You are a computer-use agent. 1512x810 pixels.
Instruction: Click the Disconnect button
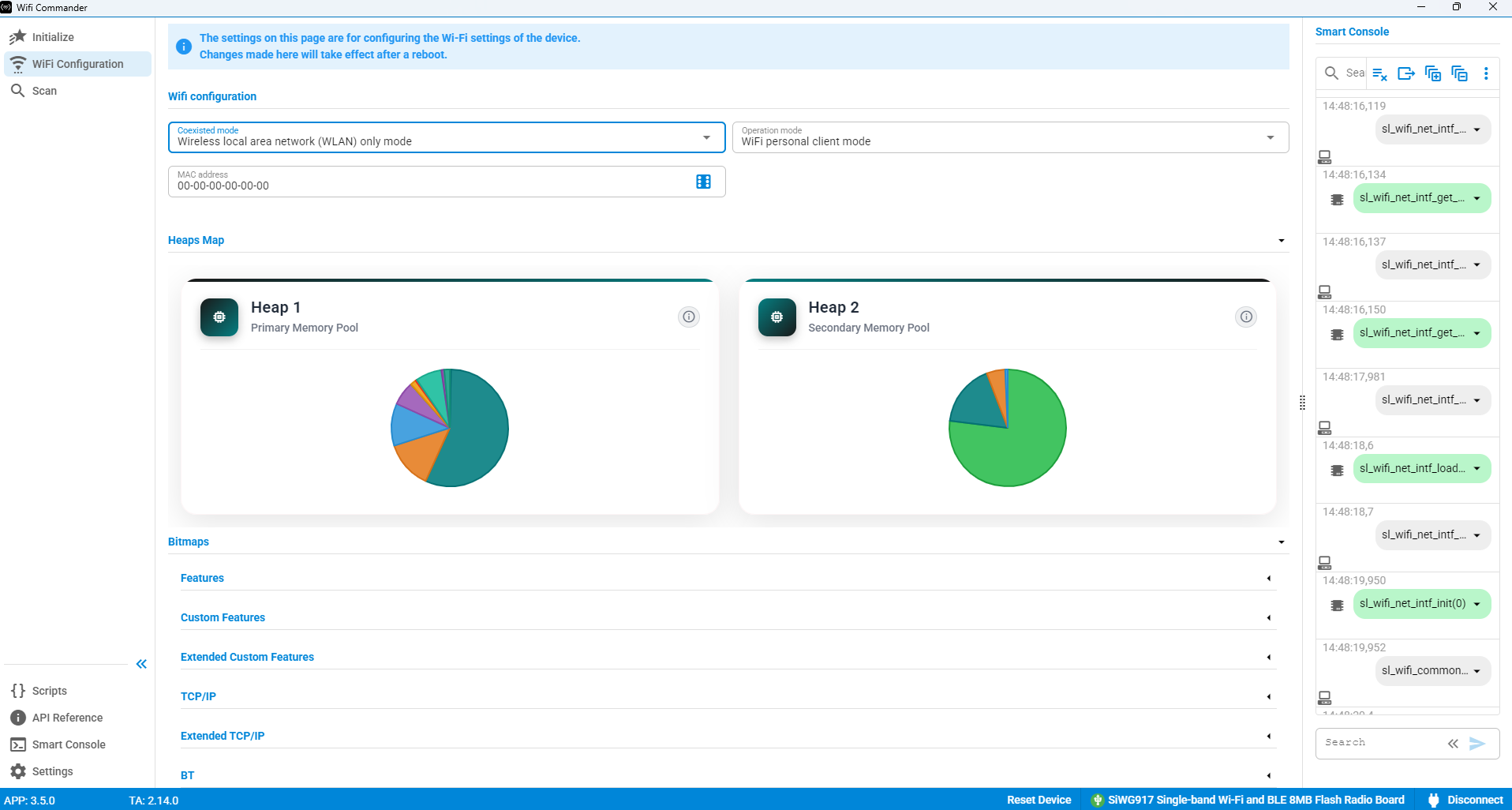1465,800
